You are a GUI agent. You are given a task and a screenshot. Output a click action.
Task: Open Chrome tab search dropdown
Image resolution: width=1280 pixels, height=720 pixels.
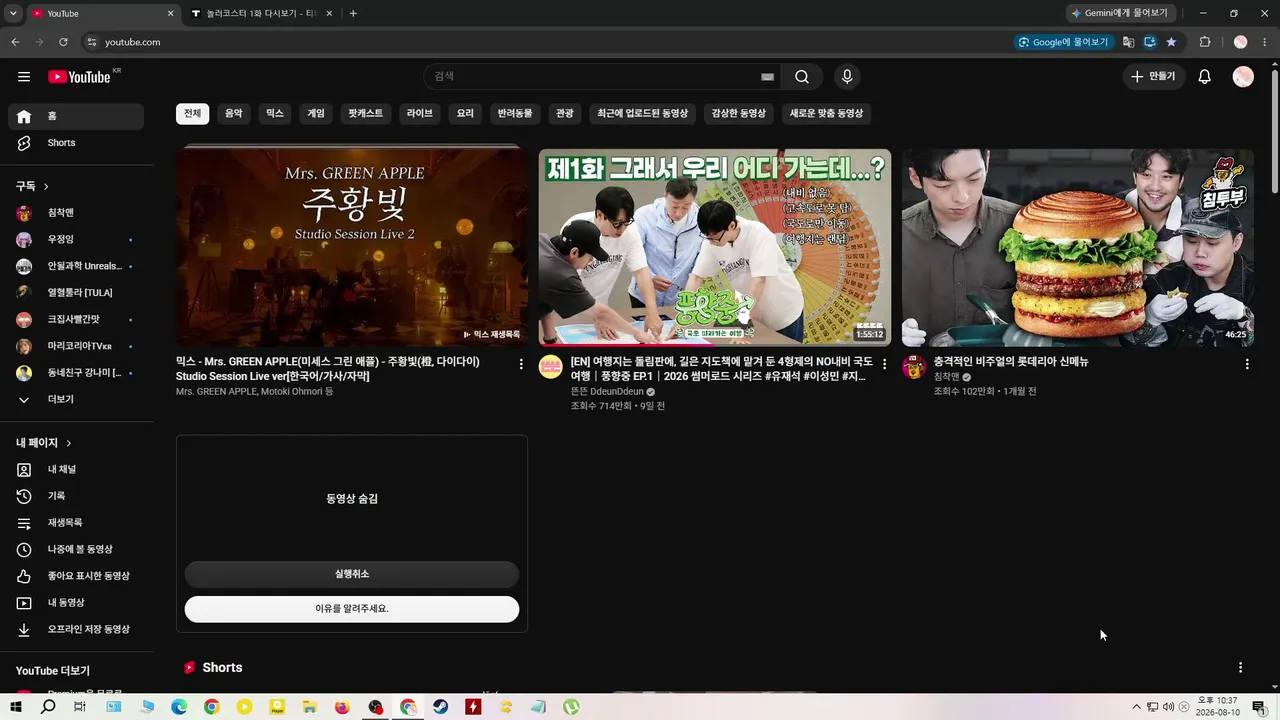[13, 13]
